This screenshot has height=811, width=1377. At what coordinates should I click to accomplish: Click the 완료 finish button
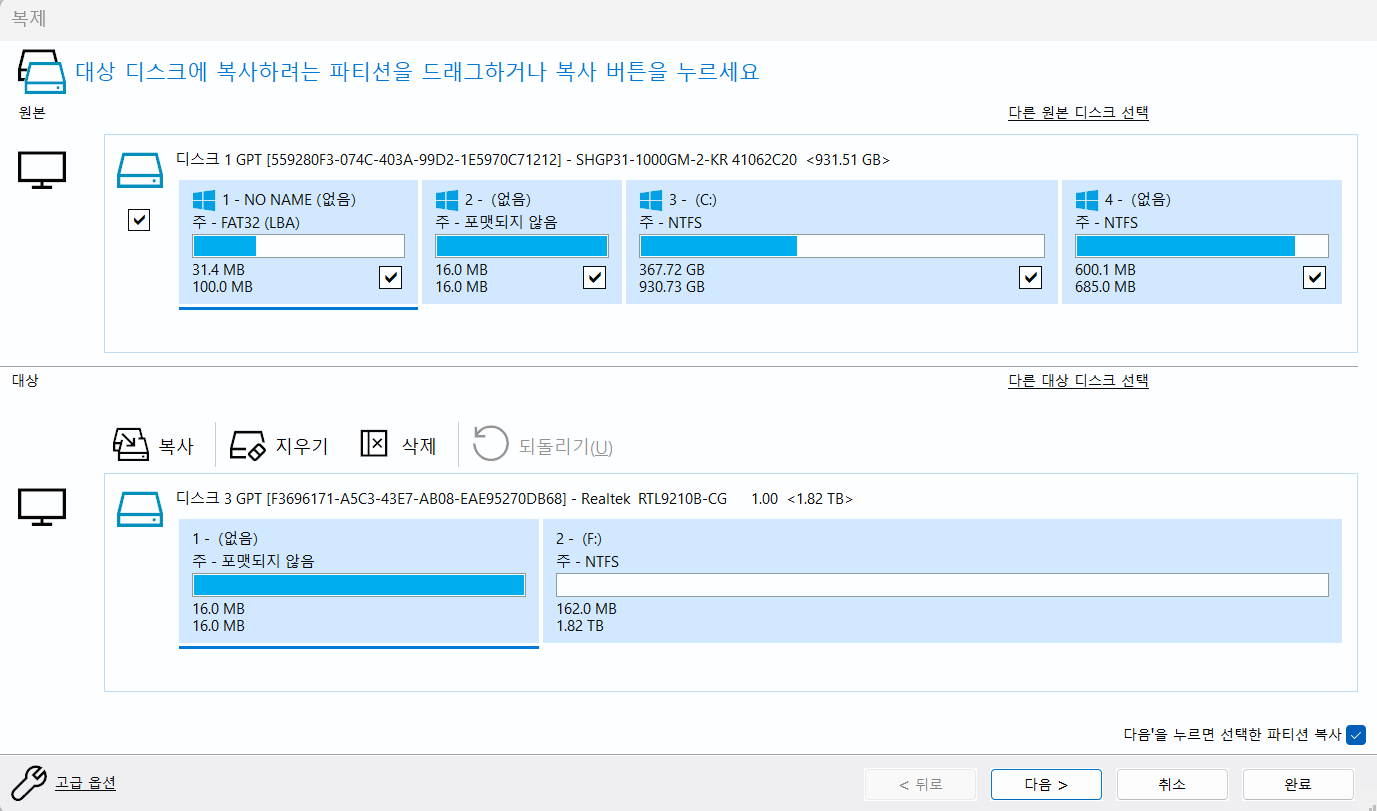(x=1298, y=785)
